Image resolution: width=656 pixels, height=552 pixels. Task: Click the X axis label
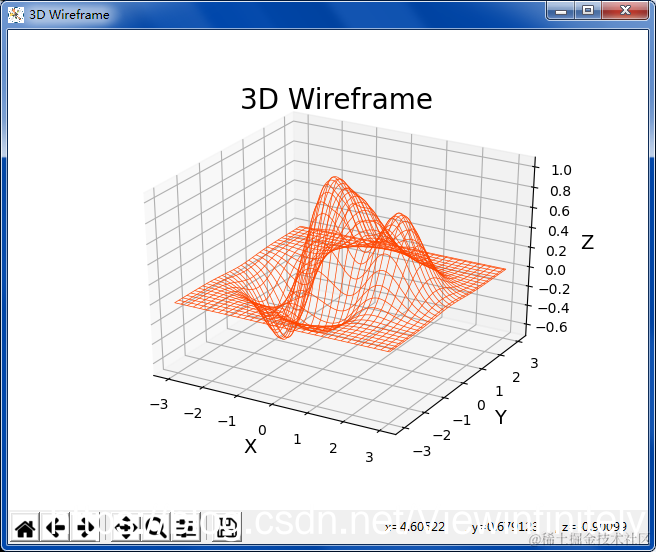coord(250,447)
